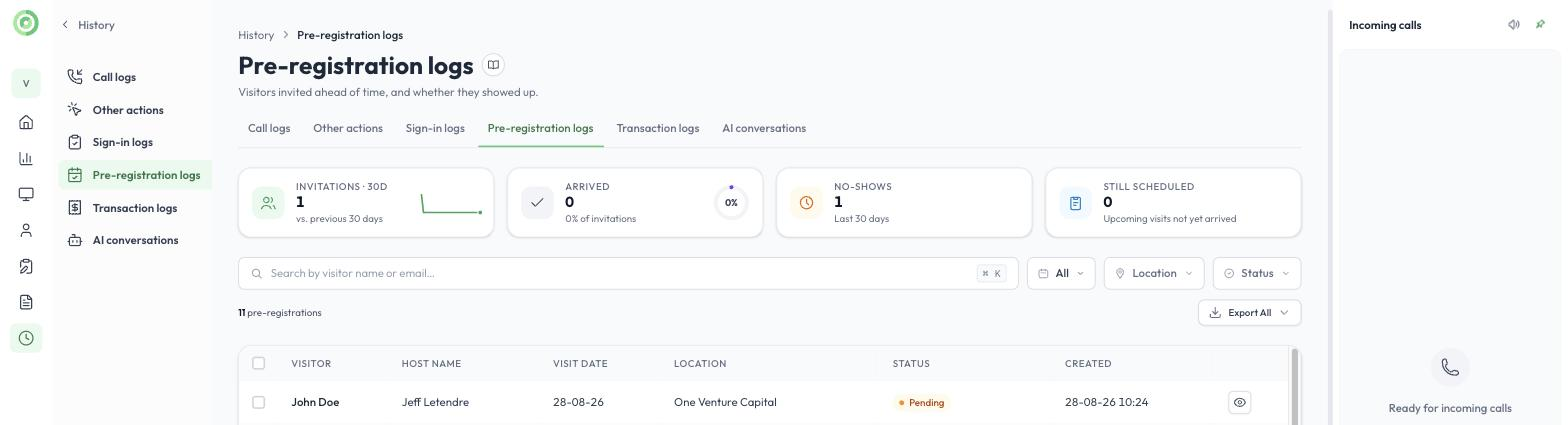Screen dimensions: 1568x425
Task: Click the 11 pre-registrations count text
Action: 280,313
